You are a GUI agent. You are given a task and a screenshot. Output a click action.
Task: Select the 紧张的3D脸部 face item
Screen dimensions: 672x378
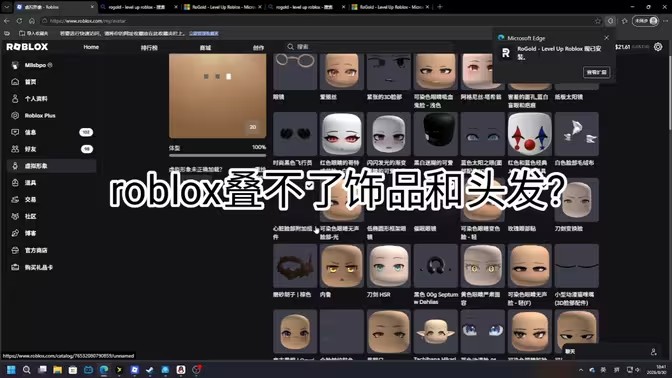tap(388, 72)
